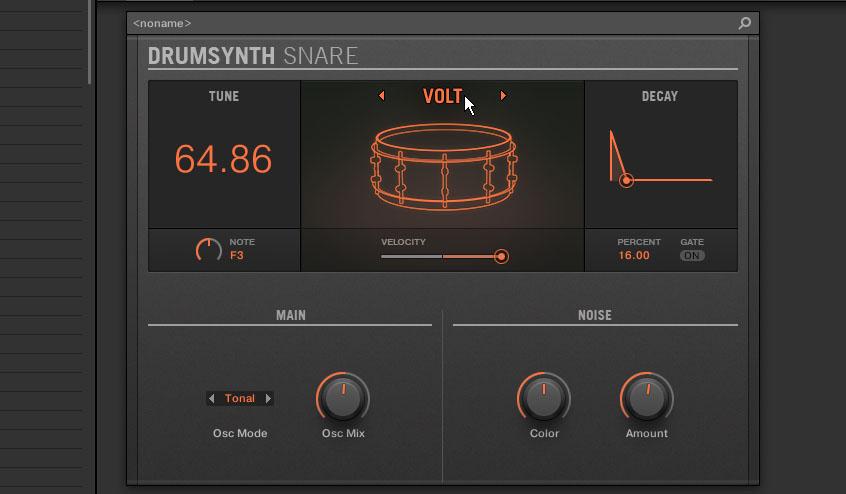
Task: Switch Osc Mode to next option
Action: click(x=268, y=399)
